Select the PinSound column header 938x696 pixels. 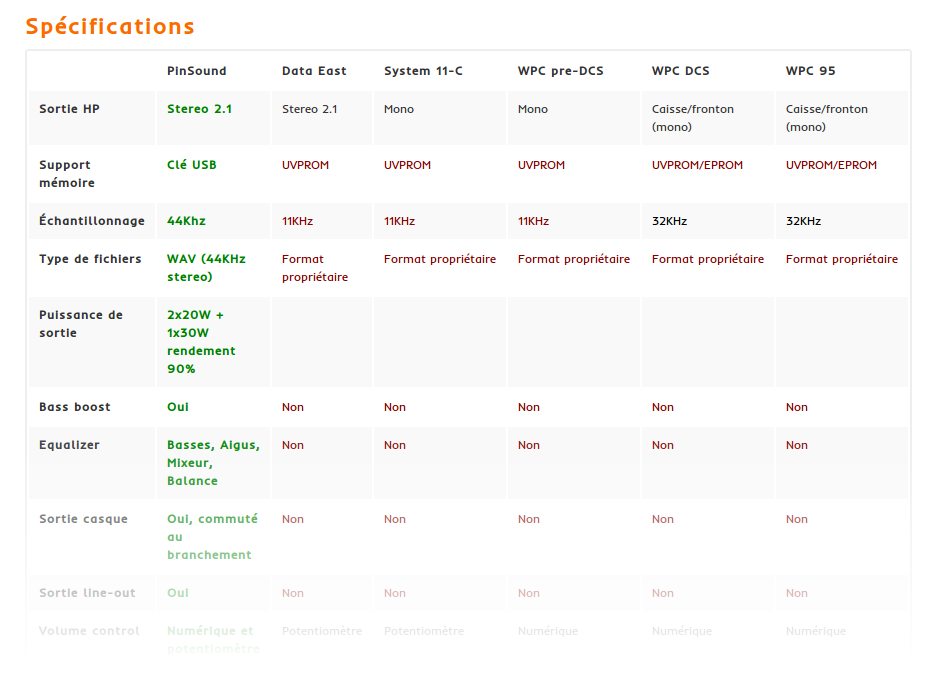click(x=196, y=71)
